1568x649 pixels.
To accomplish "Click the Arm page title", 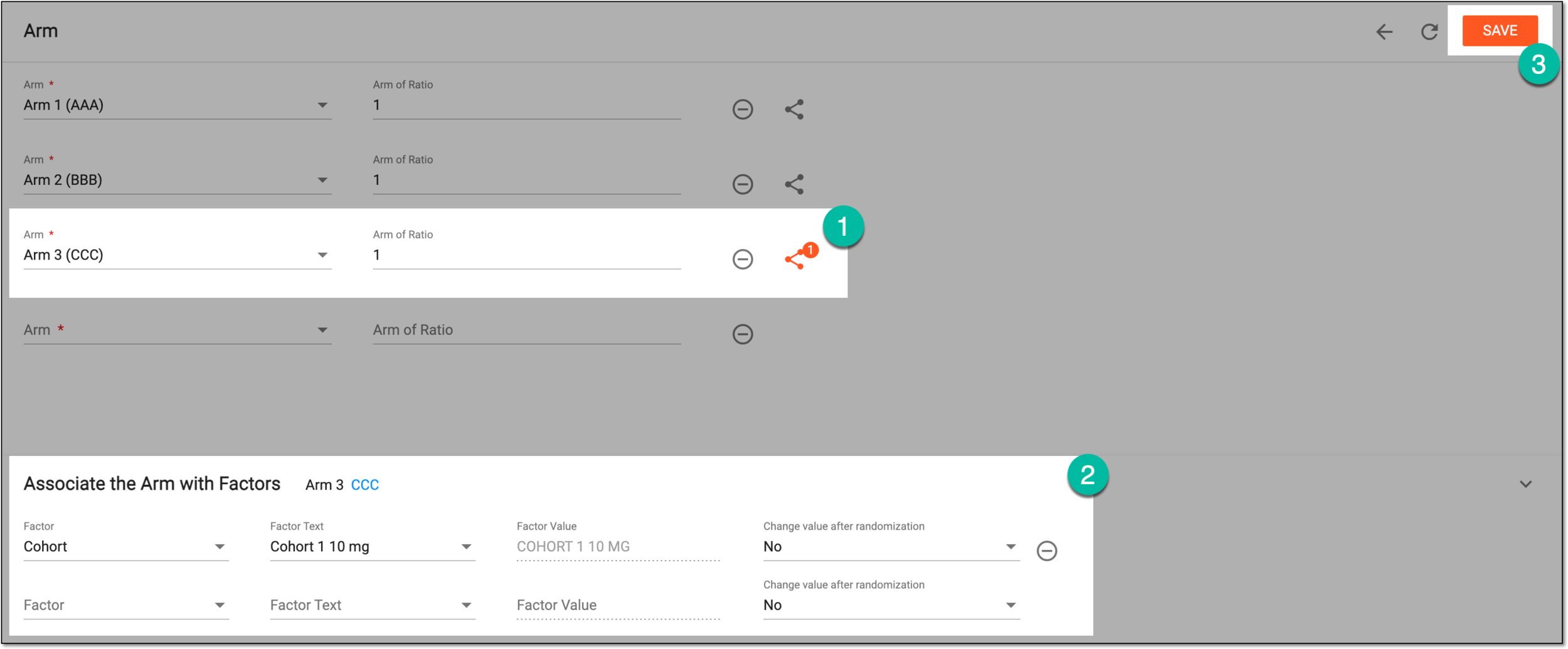I will point(41,31).
